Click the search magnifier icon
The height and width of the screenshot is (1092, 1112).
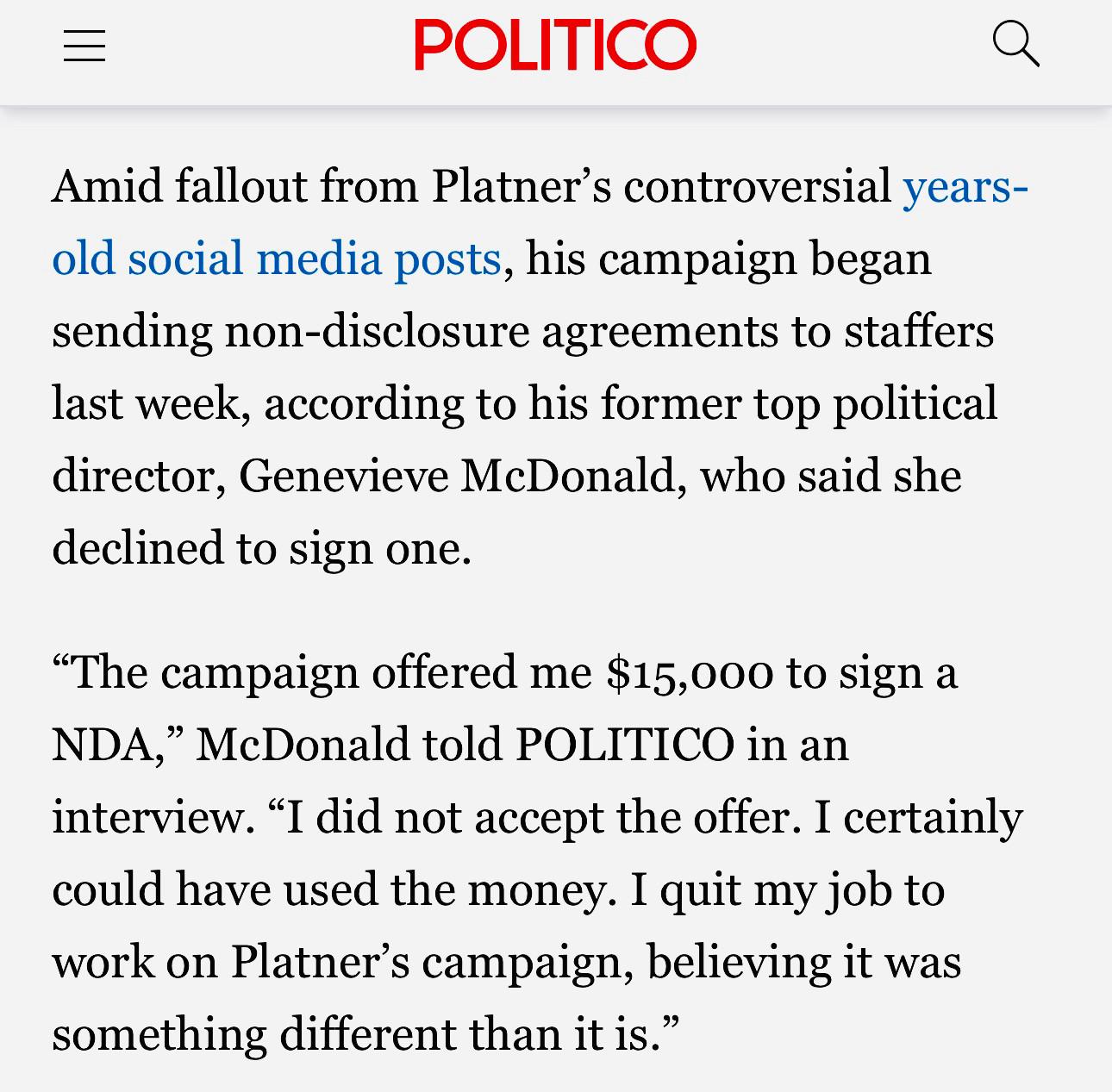click(1015, 44)
